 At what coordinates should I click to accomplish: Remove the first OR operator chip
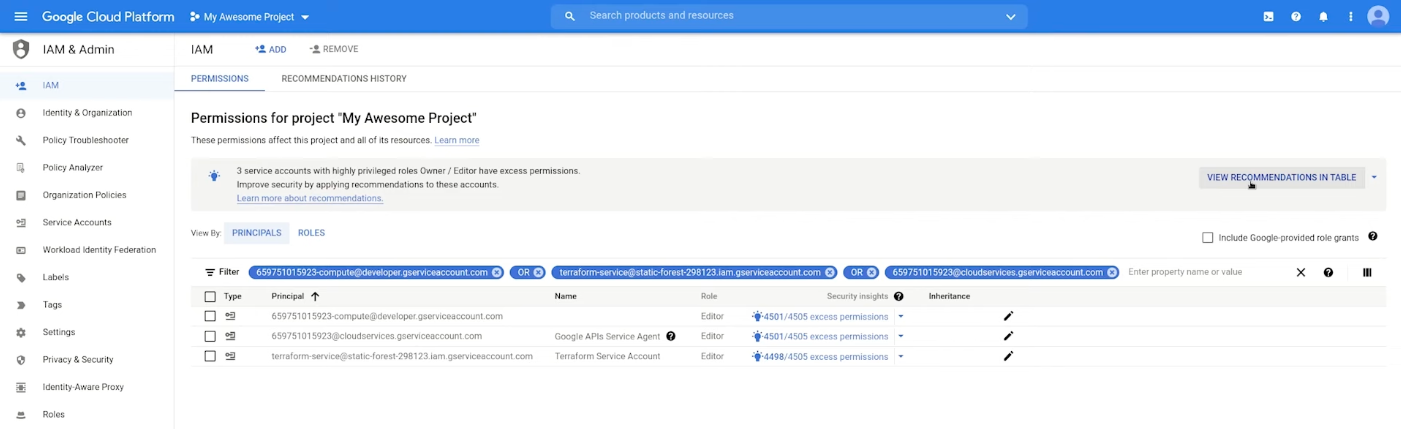(x=538, y=272)
